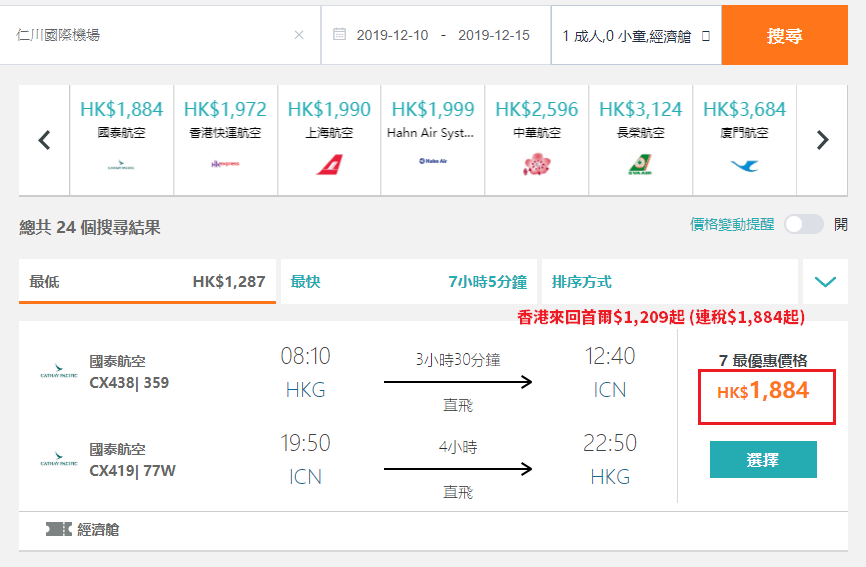Click the ticket icon beside 經濟艙
The height and width of the screenshot is (567, 866).
click(59, 529)
